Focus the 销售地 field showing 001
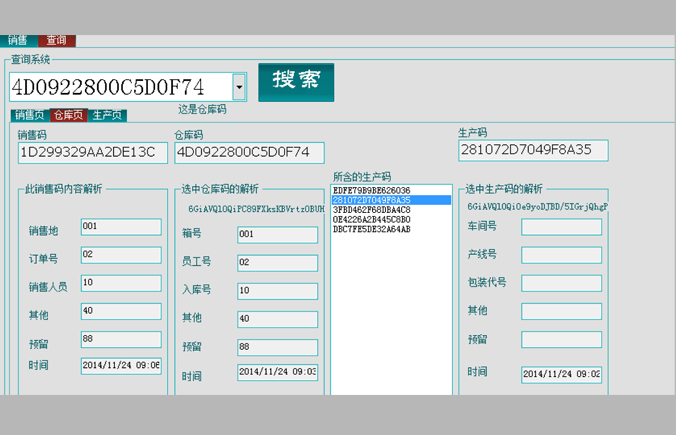 coord(120,227)
